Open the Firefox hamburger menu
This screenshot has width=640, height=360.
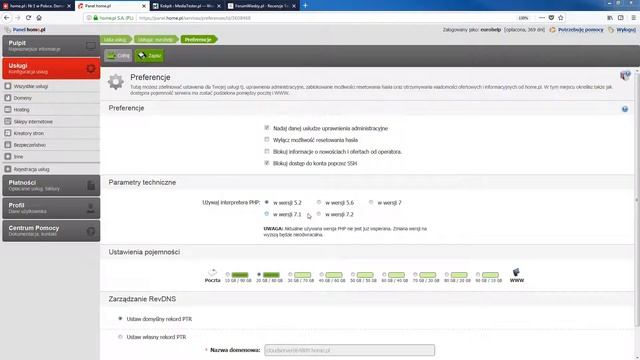[633, 18]
